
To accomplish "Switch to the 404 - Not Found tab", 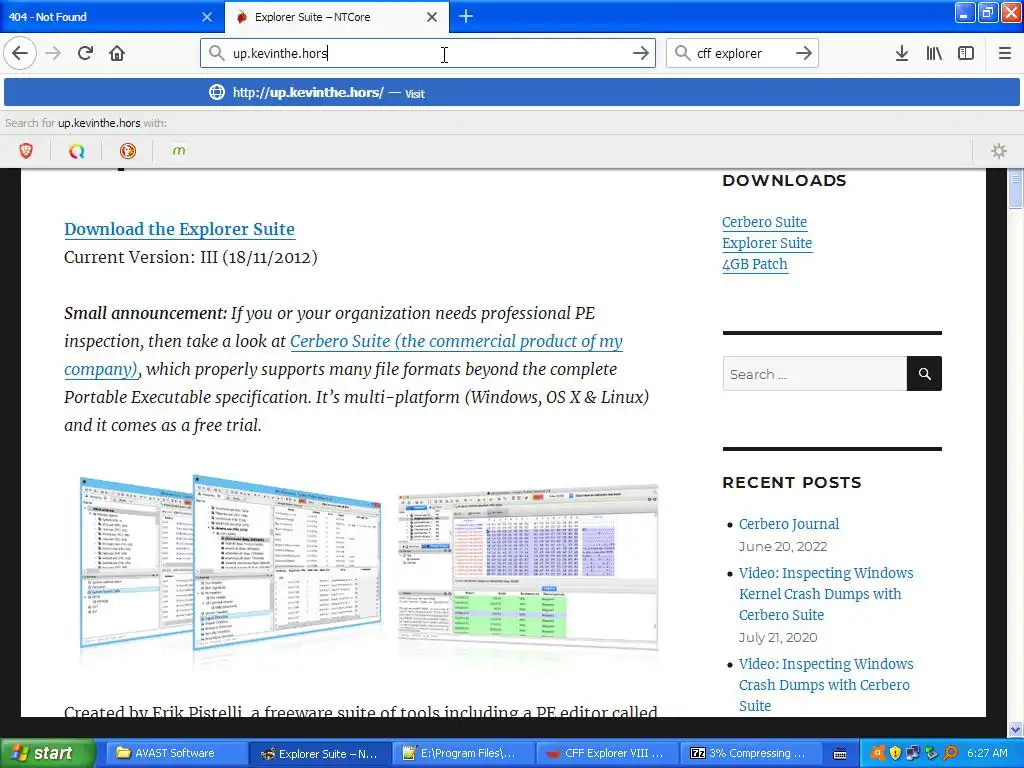I will [x=111, y=17].
